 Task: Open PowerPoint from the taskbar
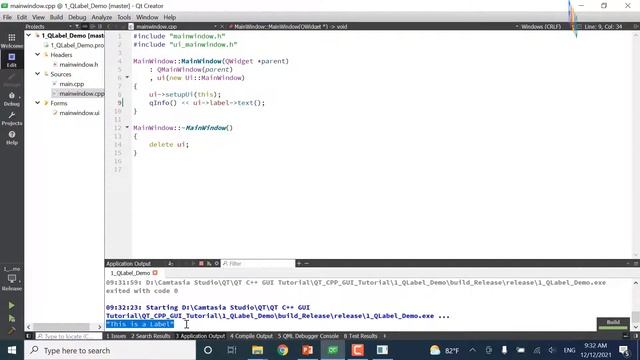[x=307, y=350]
